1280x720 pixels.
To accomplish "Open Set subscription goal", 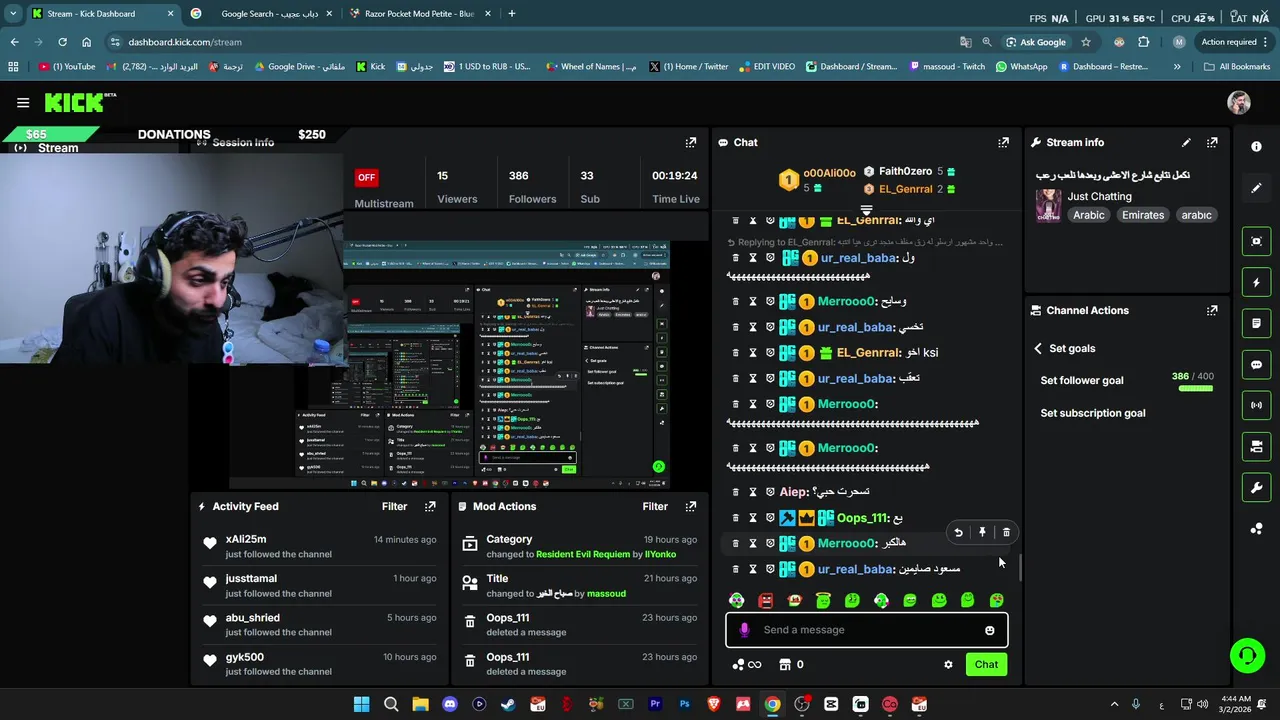I will (1093, 413).
